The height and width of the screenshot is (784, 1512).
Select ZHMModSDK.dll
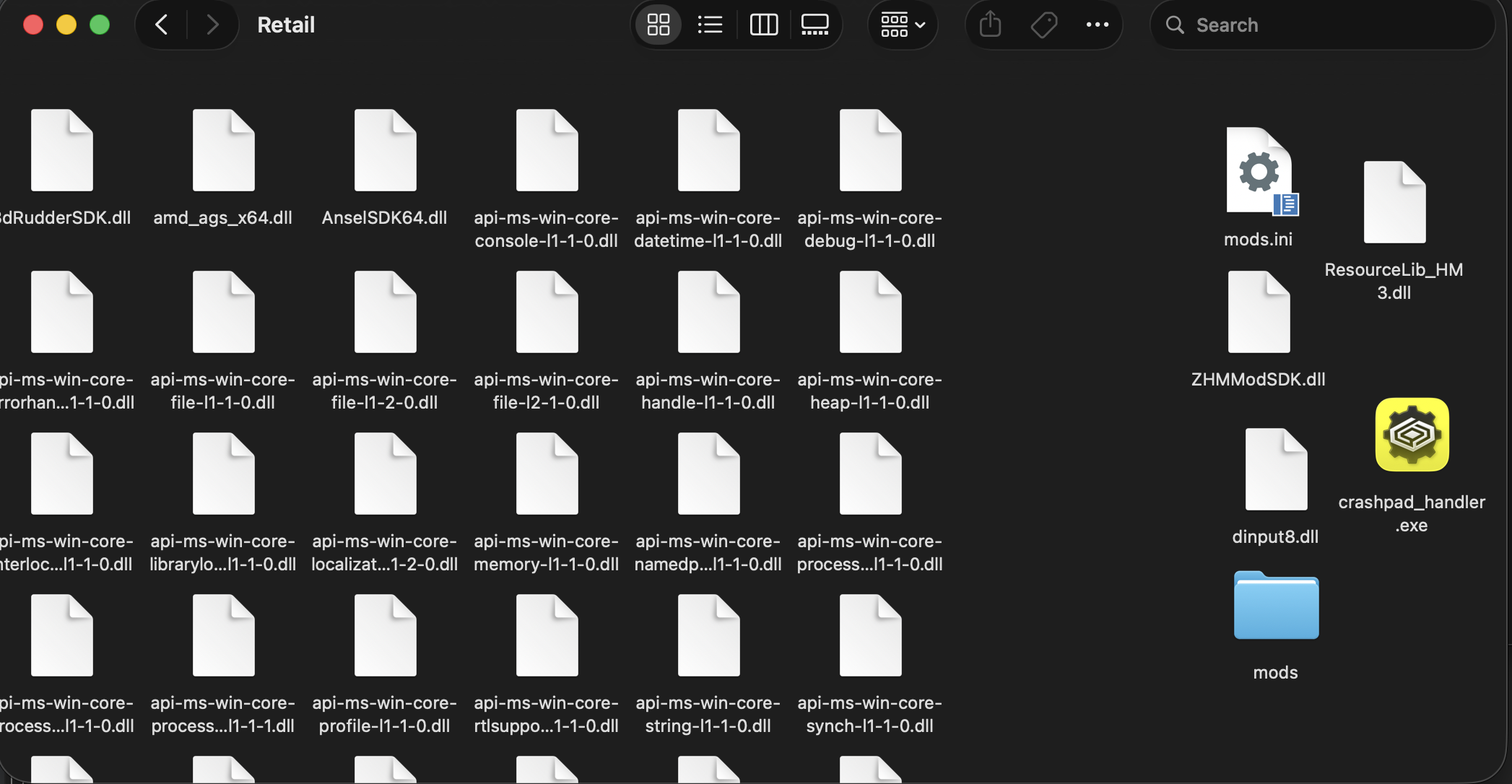tap(1259, 312)
